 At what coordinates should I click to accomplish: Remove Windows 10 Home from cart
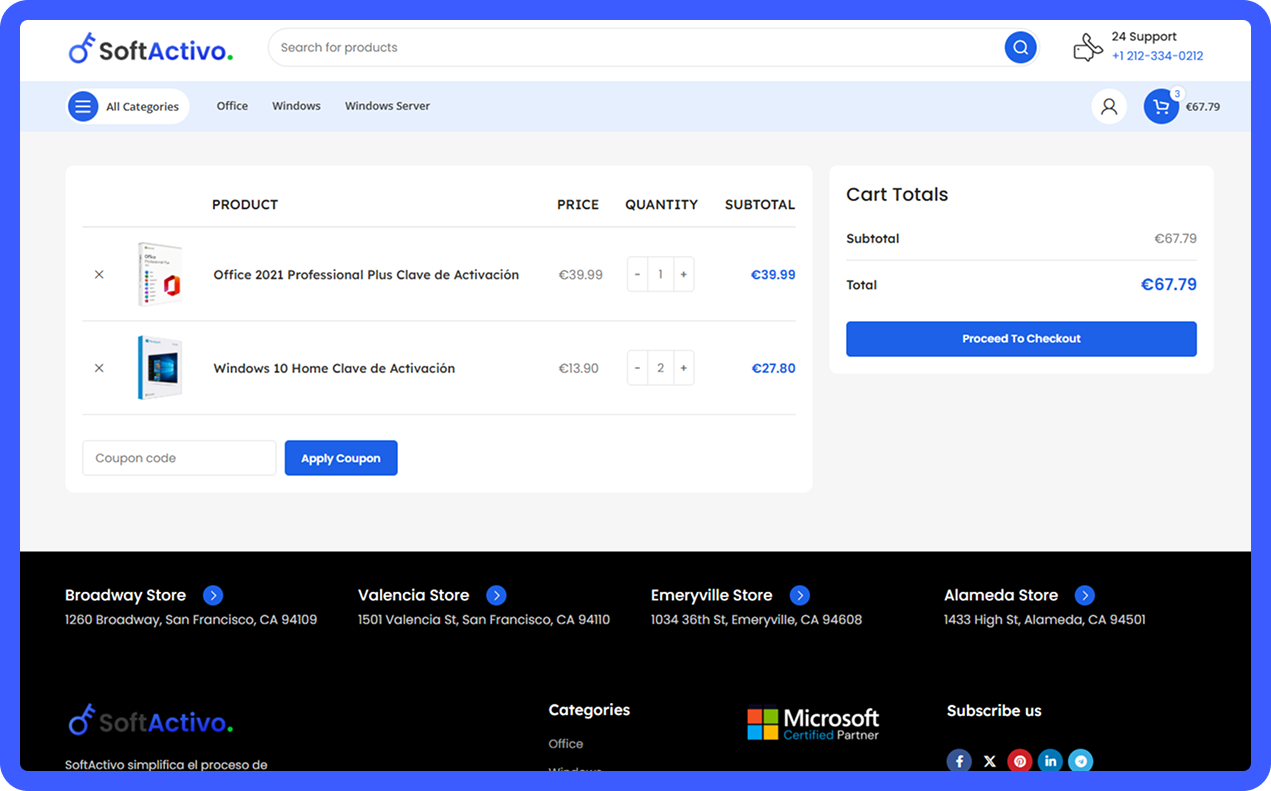[99, 368]
